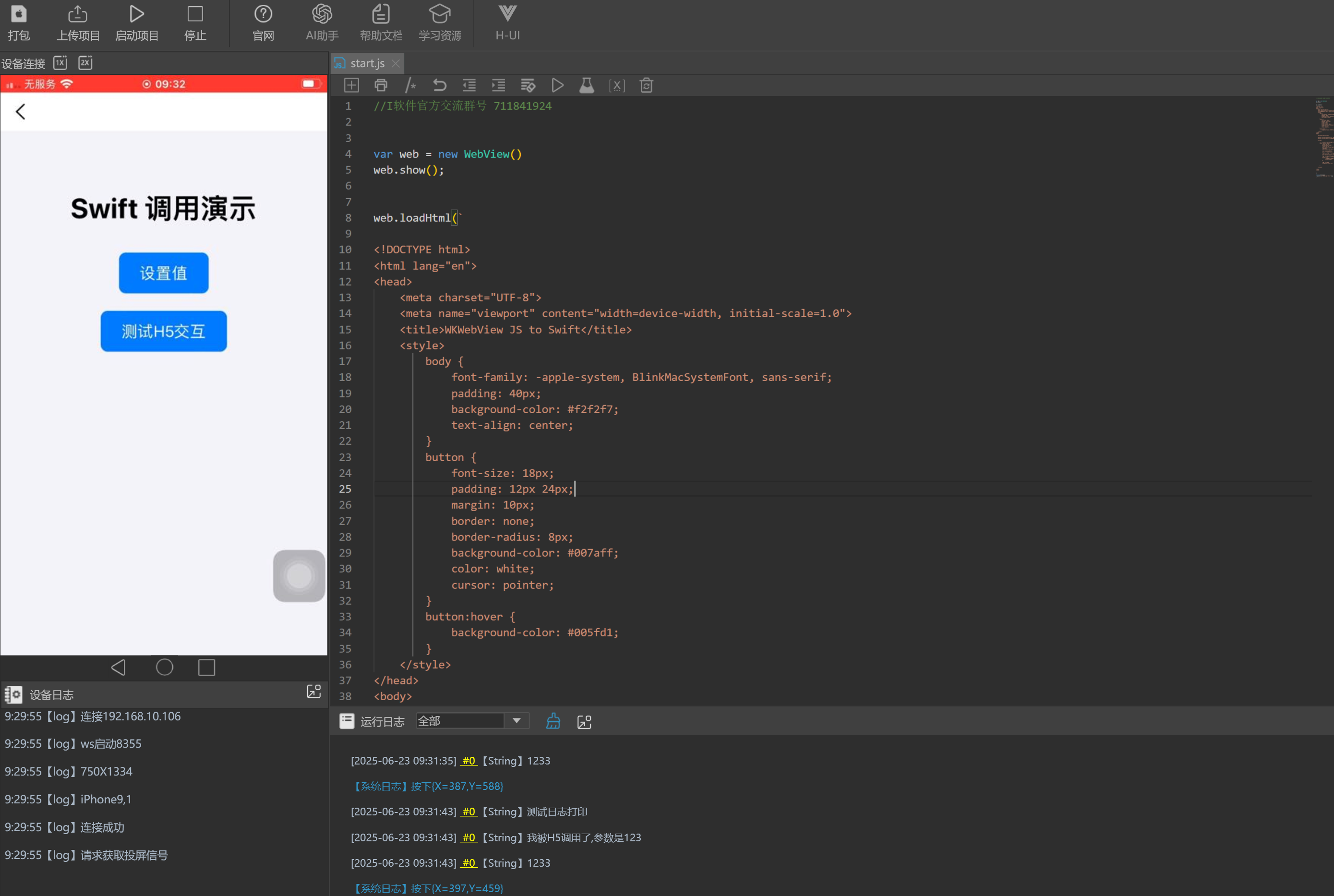Switch to the start.js tab
Screen dimensions: 1334x896
367,63
